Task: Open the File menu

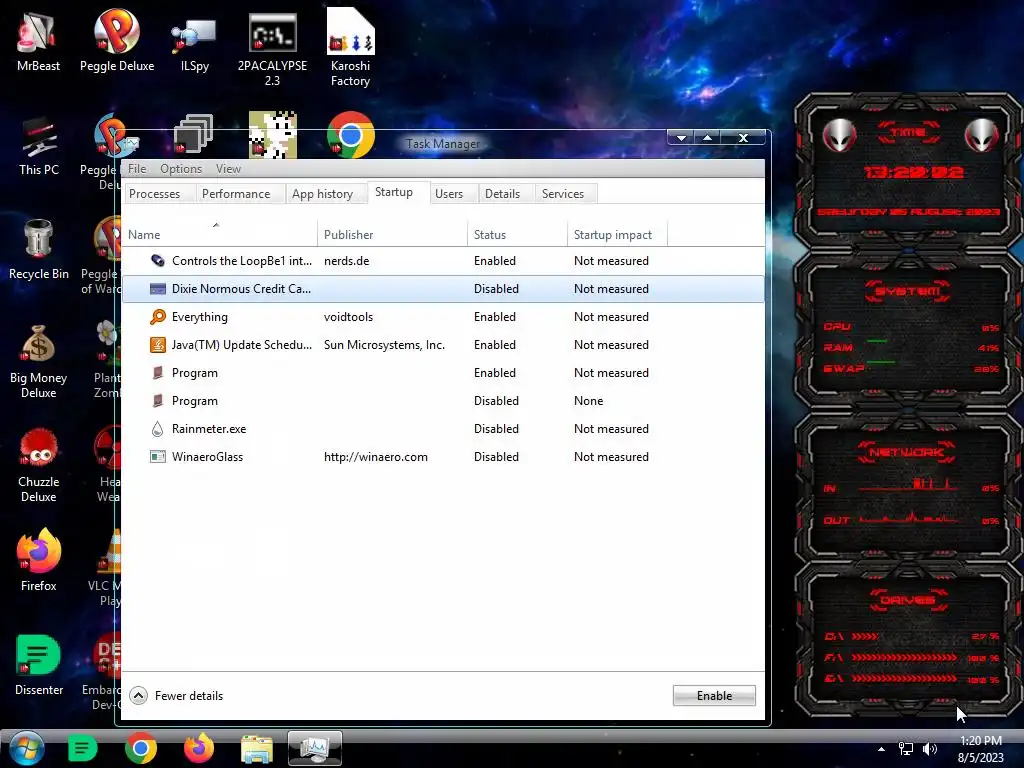Action: click(x=137, y=168)
